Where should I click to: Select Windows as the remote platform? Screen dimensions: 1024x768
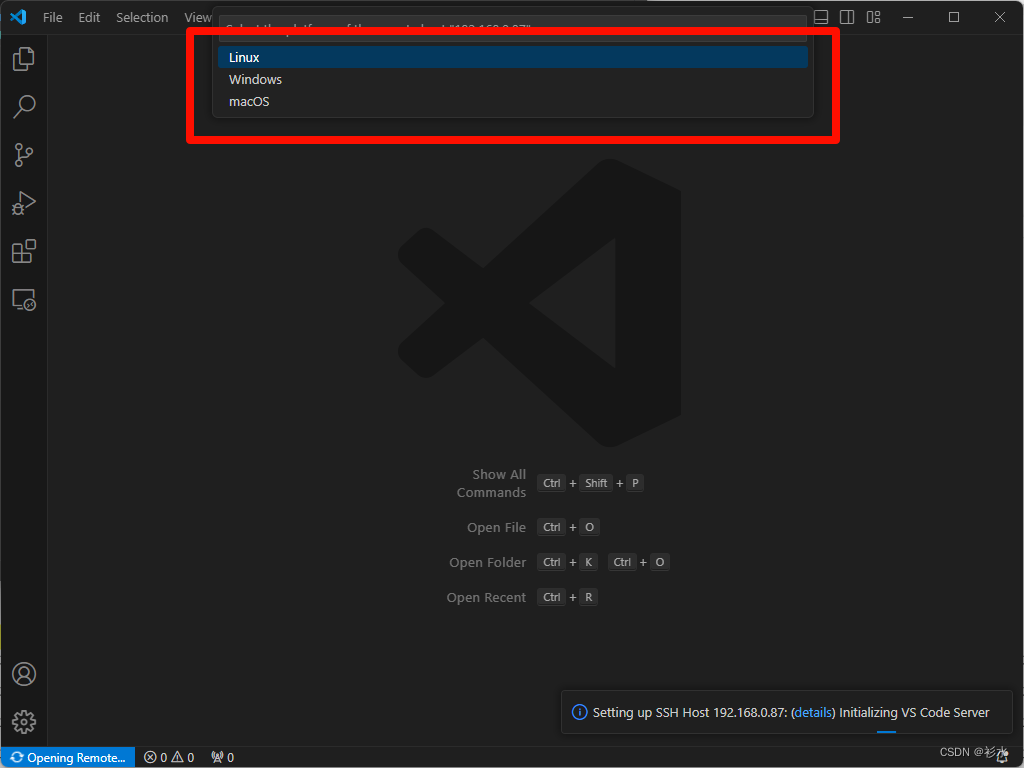(513, 80)
